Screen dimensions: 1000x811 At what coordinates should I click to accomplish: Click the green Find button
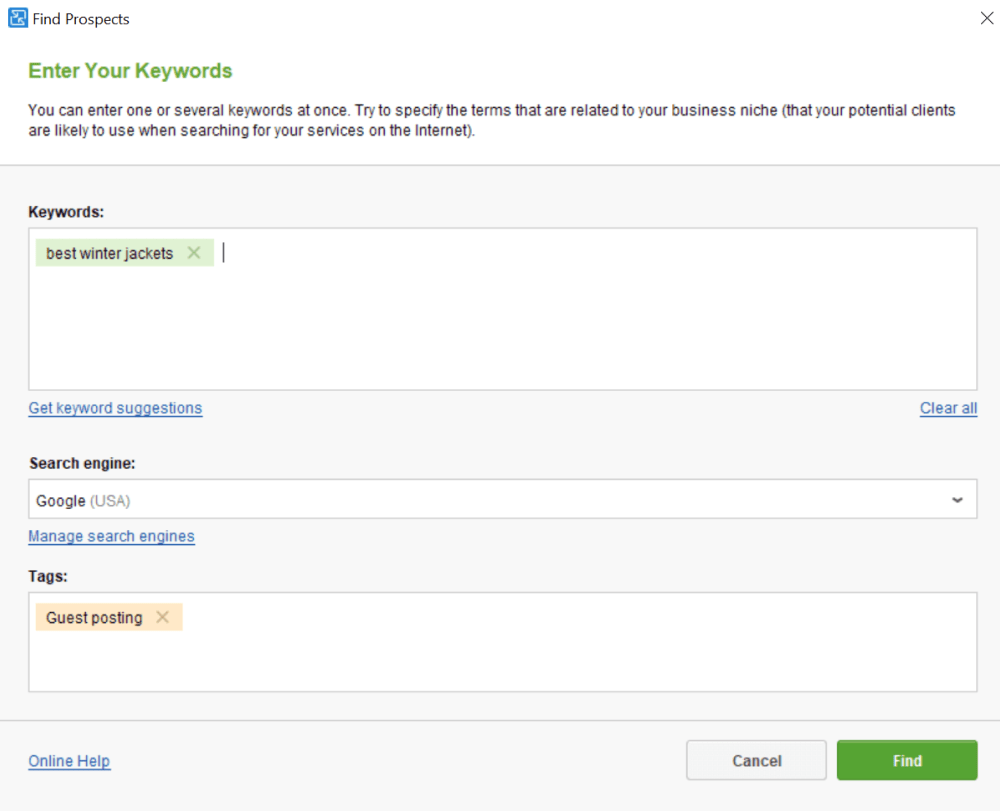907,760
